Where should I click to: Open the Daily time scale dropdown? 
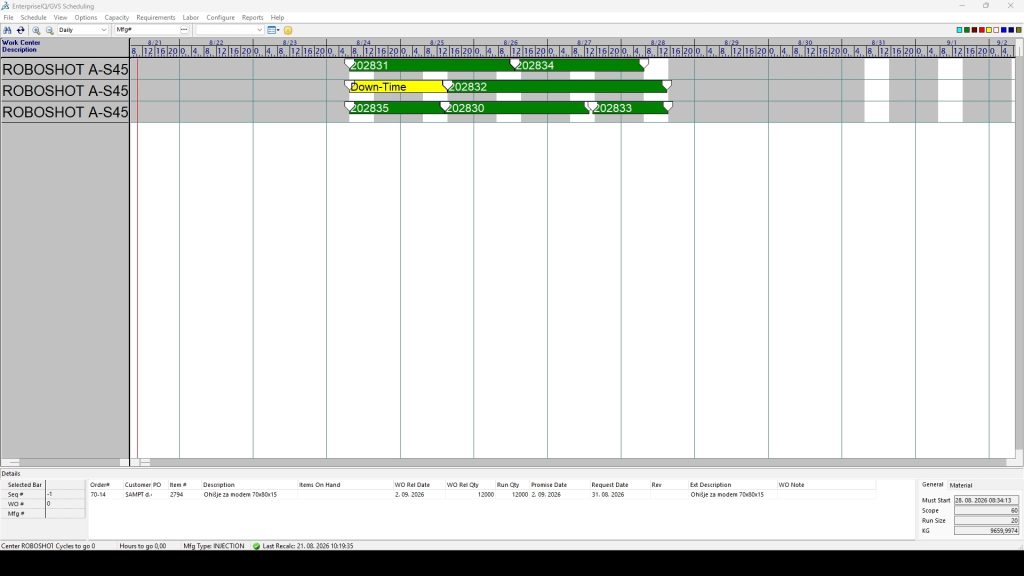tap(82, 30)
